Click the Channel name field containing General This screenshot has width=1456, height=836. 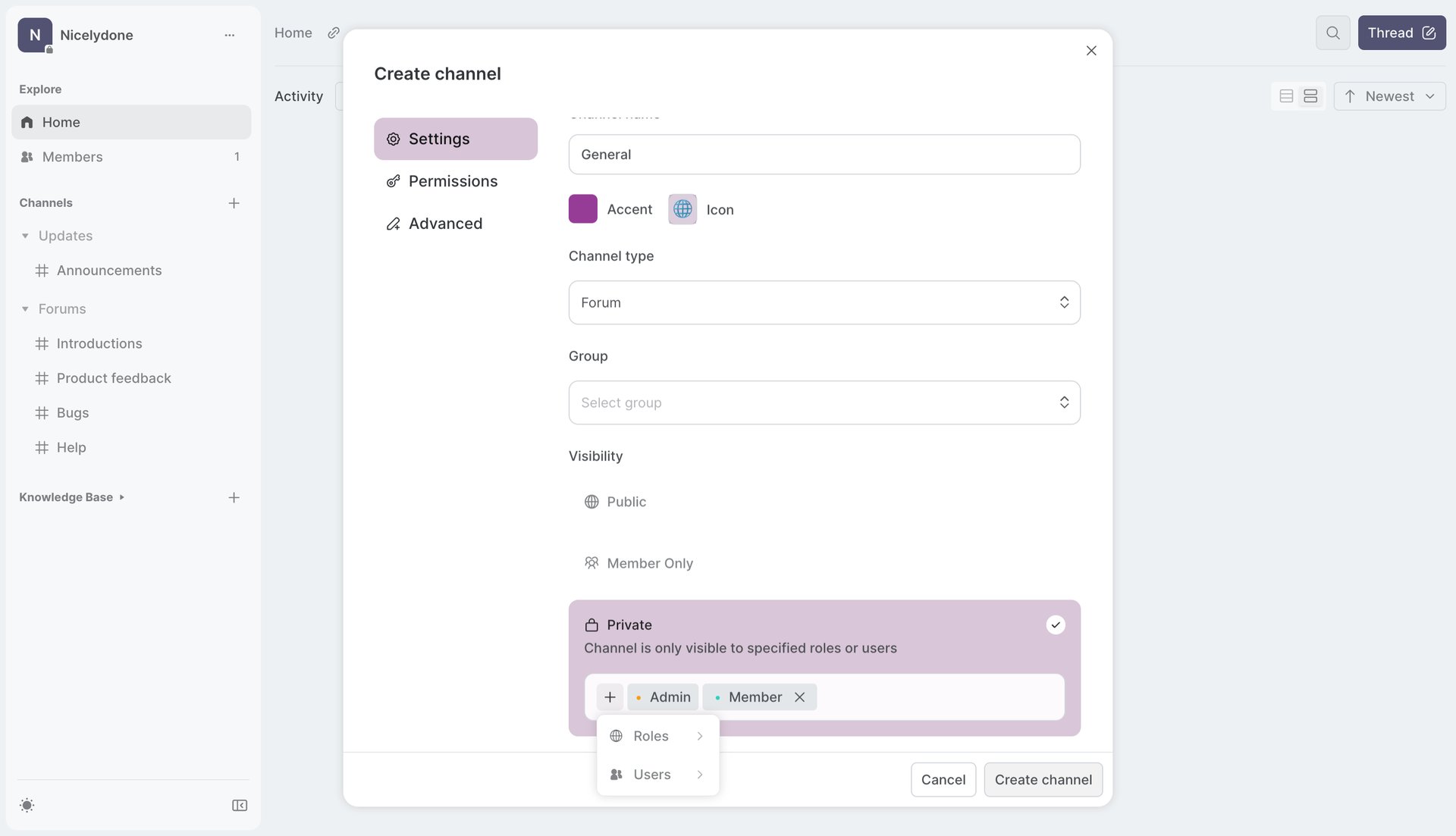click(x=824, y=154)
